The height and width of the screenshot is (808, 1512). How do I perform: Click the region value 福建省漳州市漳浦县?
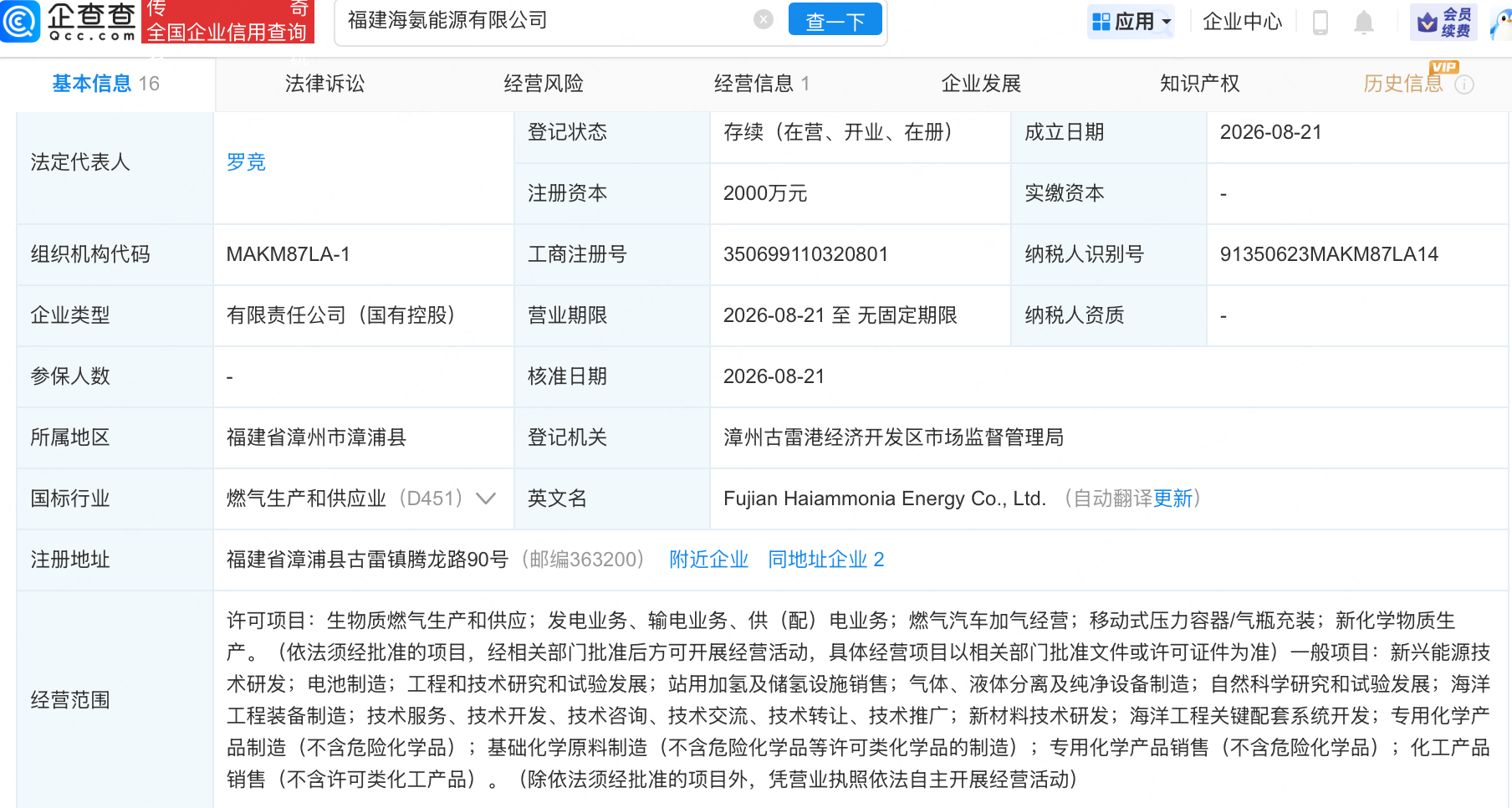tap(316, 437)
